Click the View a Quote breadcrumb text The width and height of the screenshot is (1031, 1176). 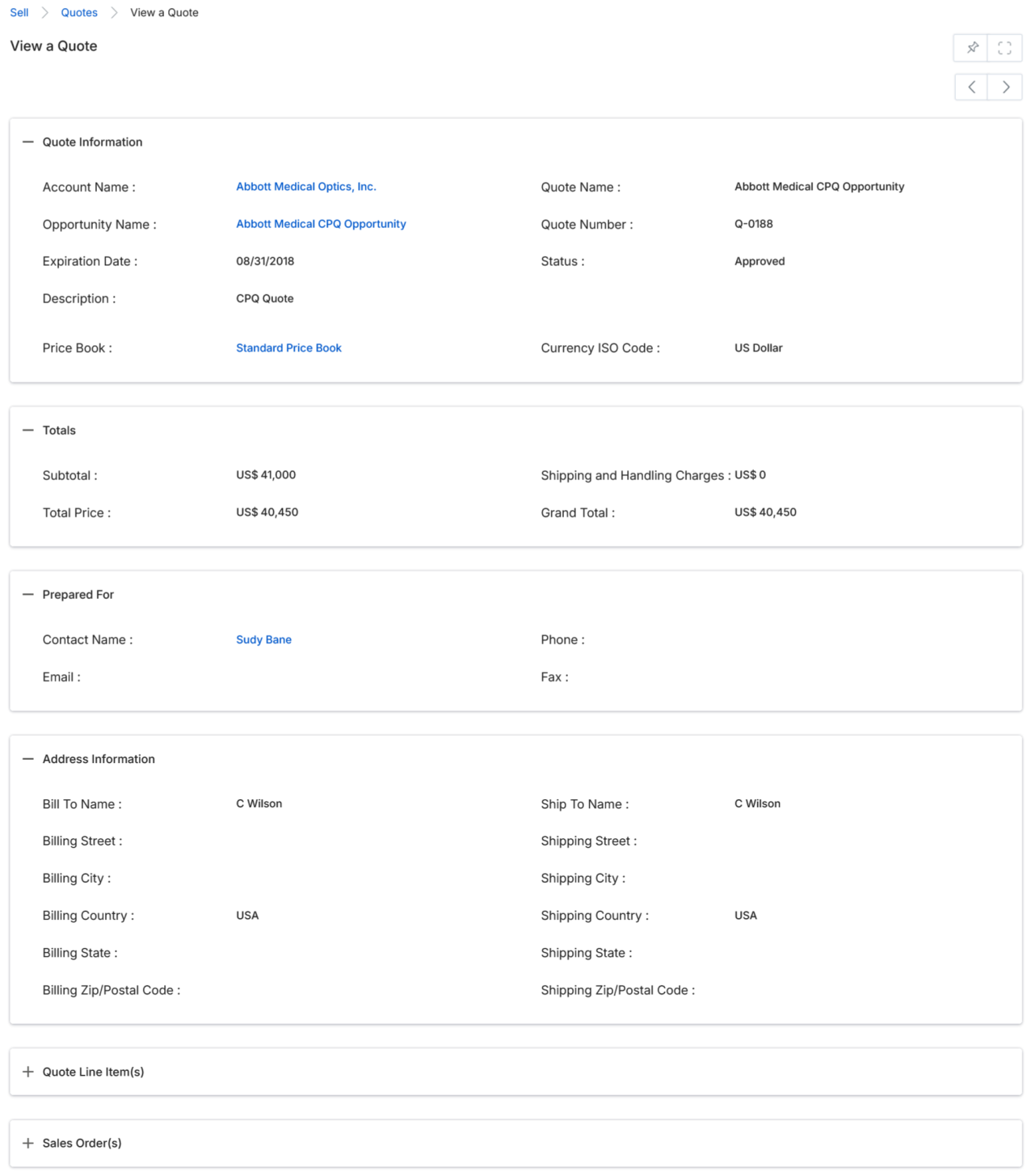[x=164, y=13]
